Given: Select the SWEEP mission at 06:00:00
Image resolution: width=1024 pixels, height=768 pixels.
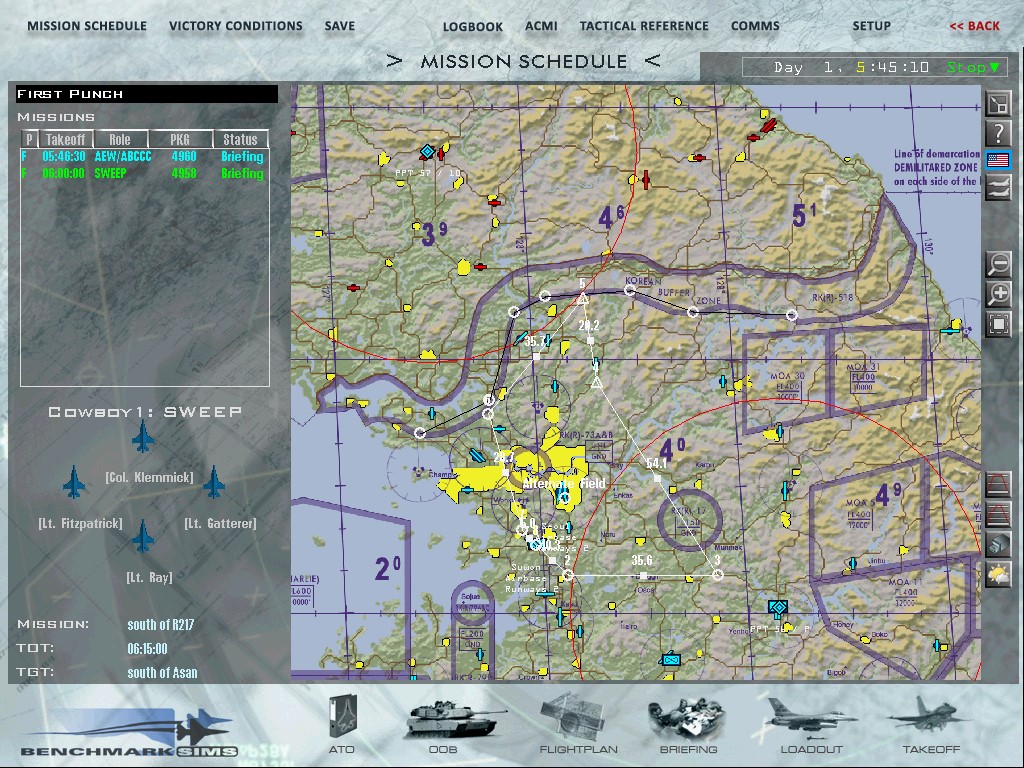Looking at the screenshot, I should (x=143, y=174).
